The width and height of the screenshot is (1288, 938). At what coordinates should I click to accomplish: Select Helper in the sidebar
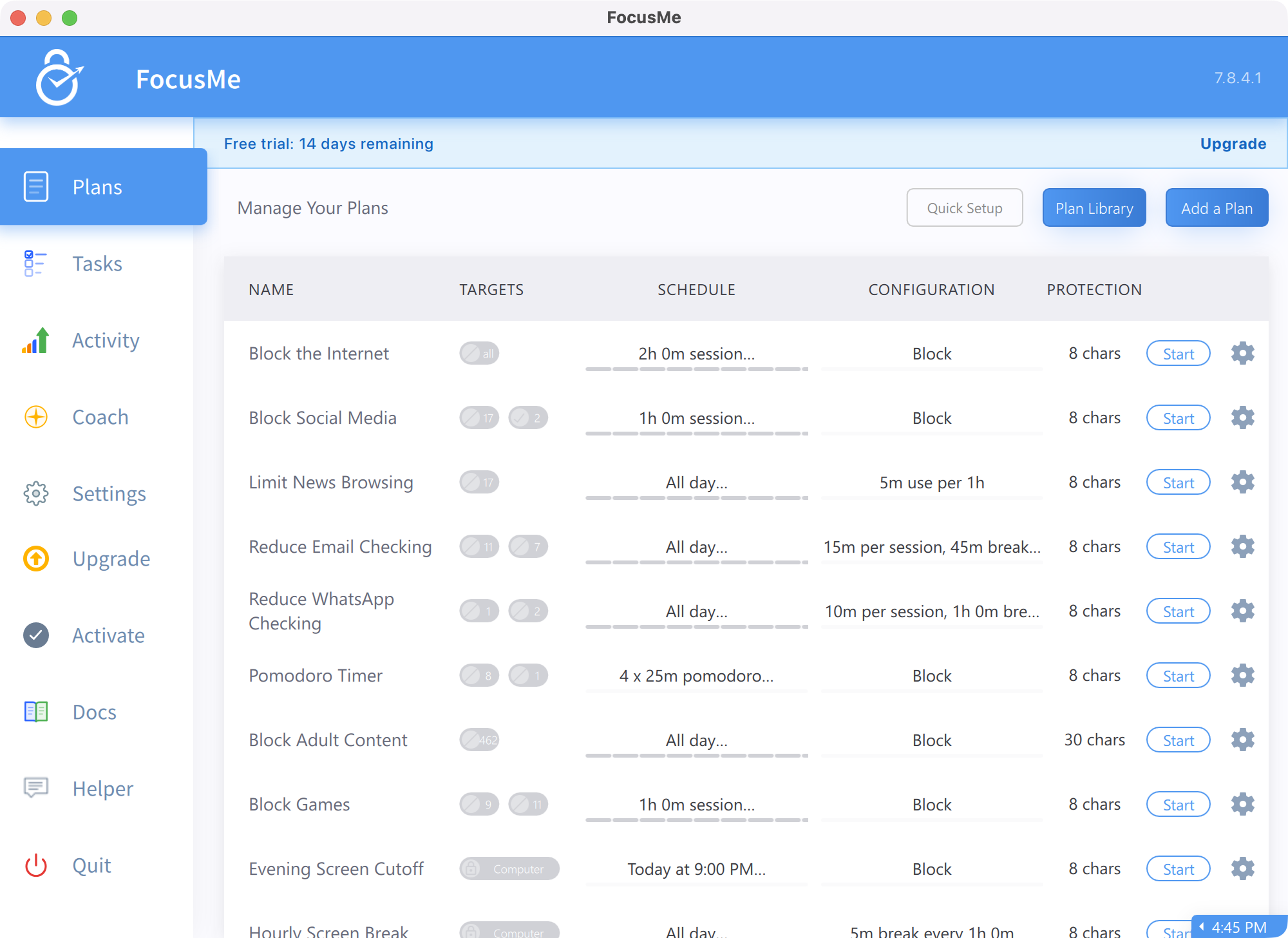pos(97,789)
